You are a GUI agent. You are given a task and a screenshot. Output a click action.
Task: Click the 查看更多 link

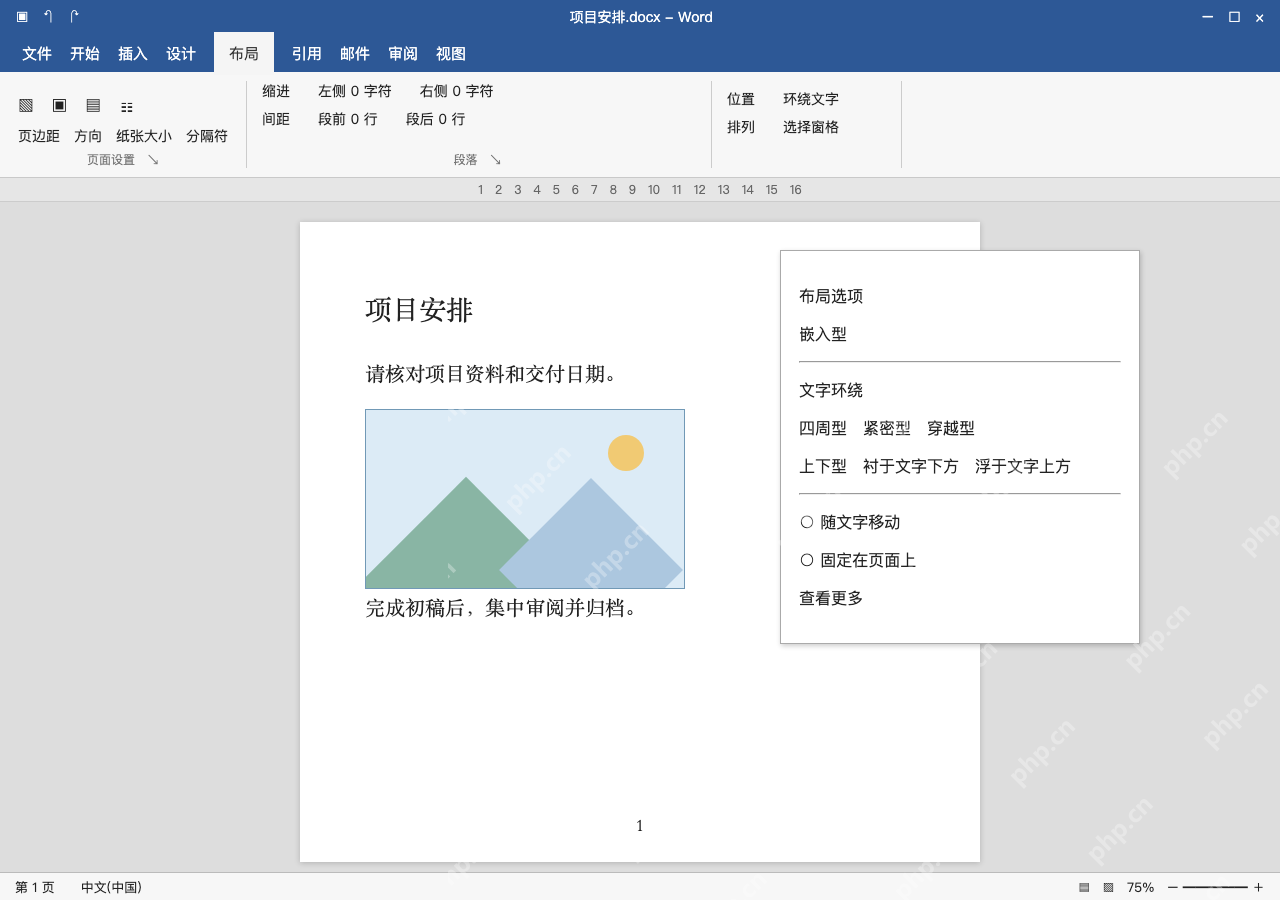pos(831,598)
